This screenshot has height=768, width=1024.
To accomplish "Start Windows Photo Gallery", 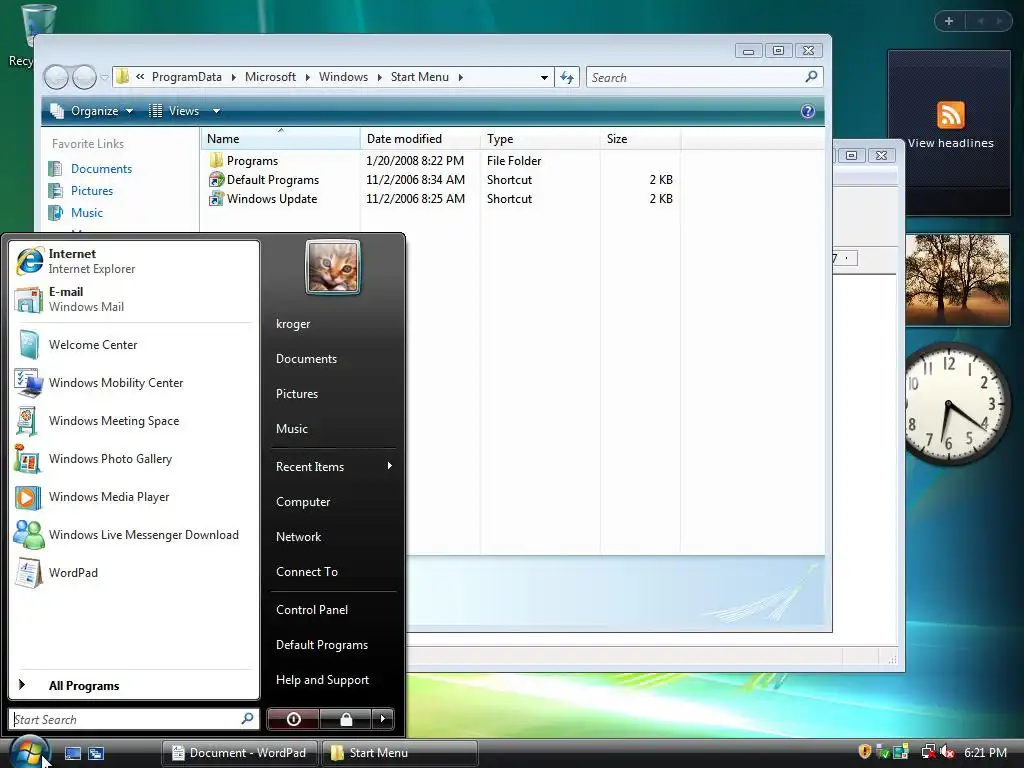I will click(x=134, y=458).
